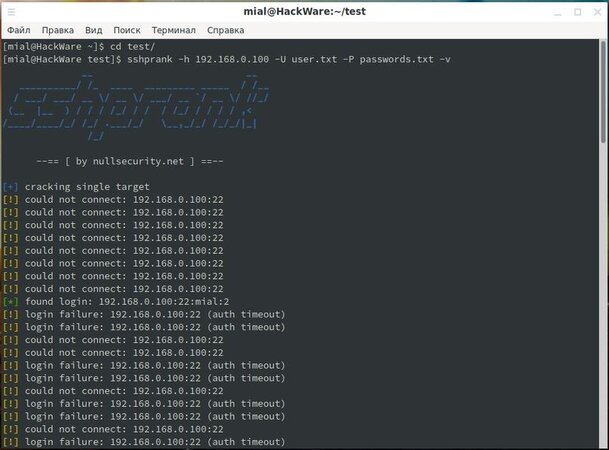The width and height of the screenshot is (609, 450).
Task: Open the Правка menu
Action: tap(57, 30)
